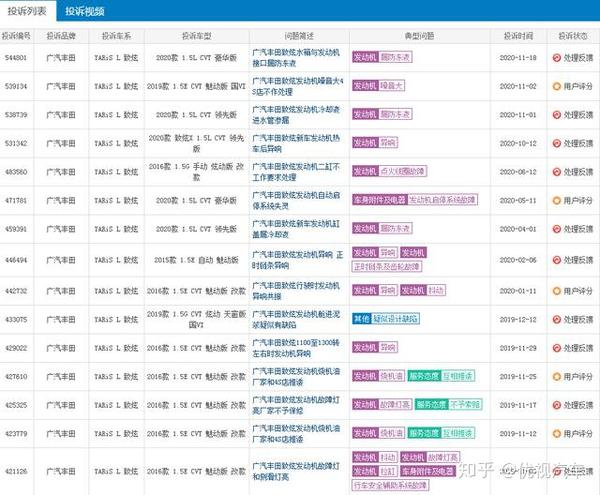
Task: Select complaint number 544801
Action: (16, 58)
